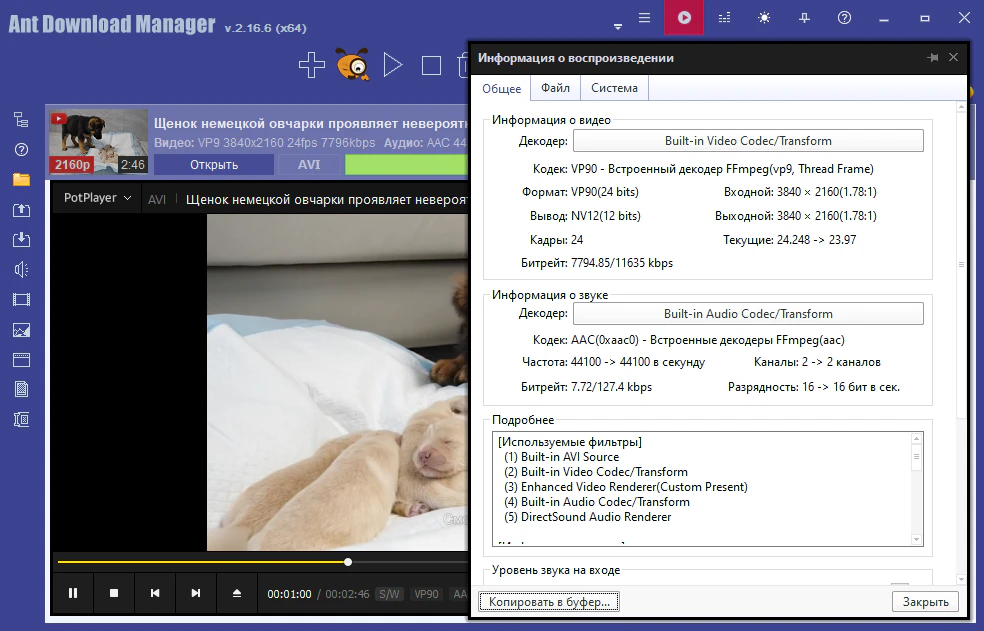The height and width of the screenshot is (631, 984).
Task: Open the yellow folder category in sidebar
Action: (21, 180)
